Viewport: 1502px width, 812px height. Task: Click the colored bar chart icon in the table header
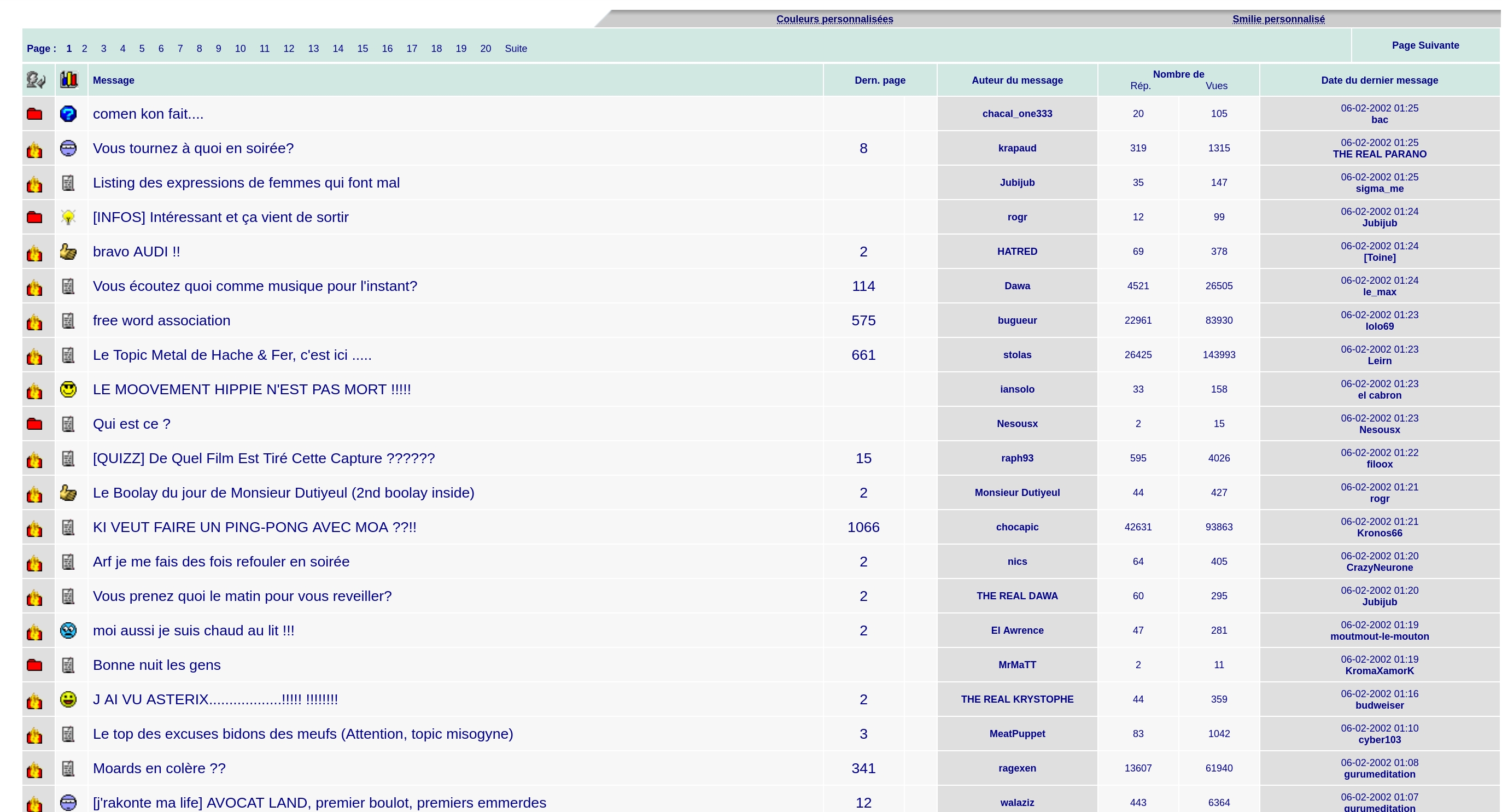69,80
